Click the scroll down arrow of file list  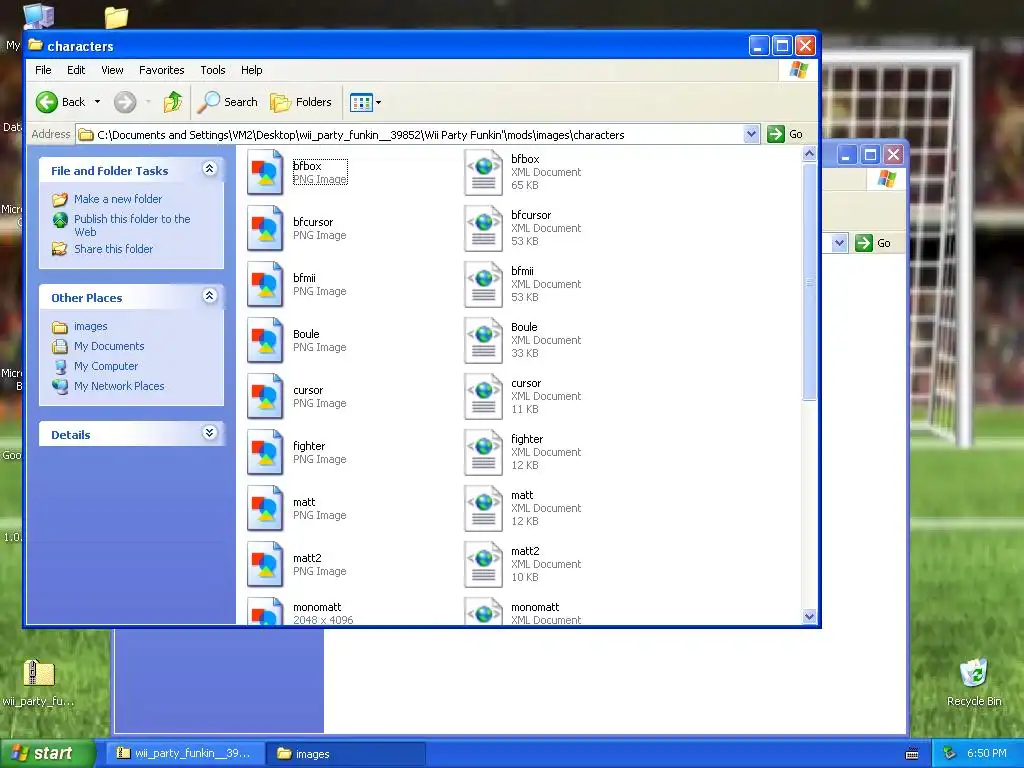[809, 616]
